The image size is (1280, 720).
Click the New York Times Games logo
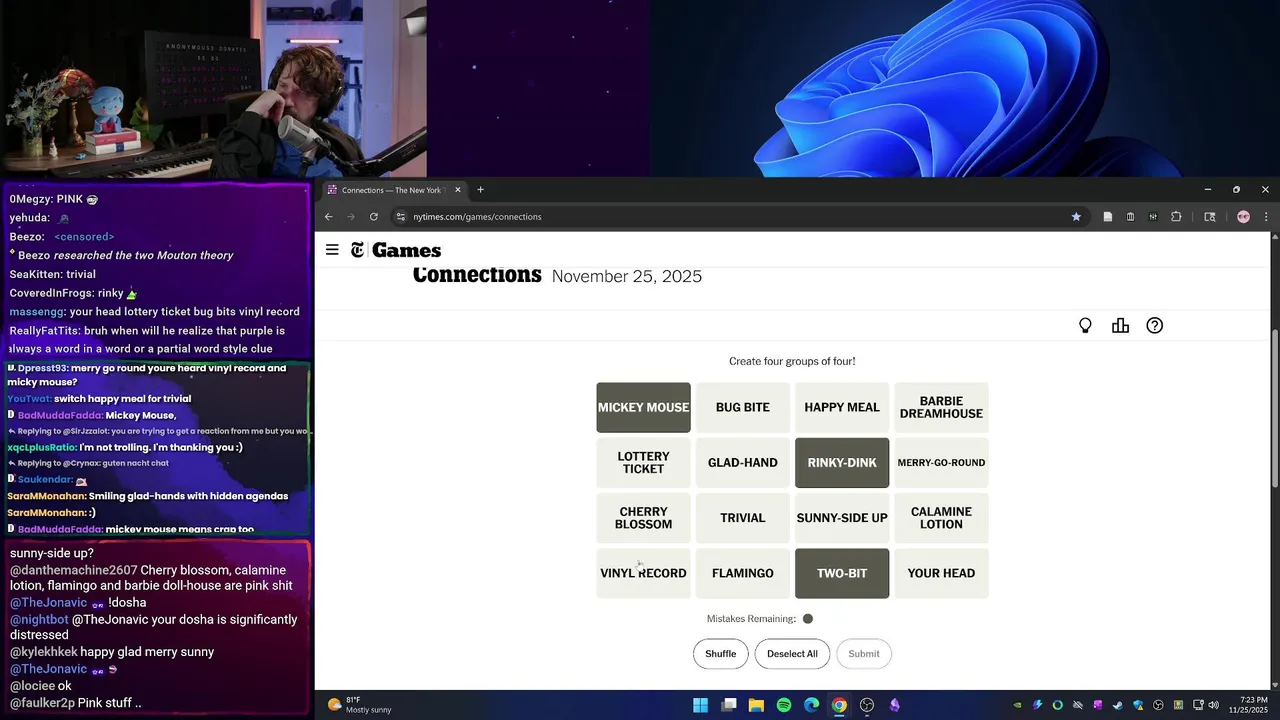[x=396, y=250]
